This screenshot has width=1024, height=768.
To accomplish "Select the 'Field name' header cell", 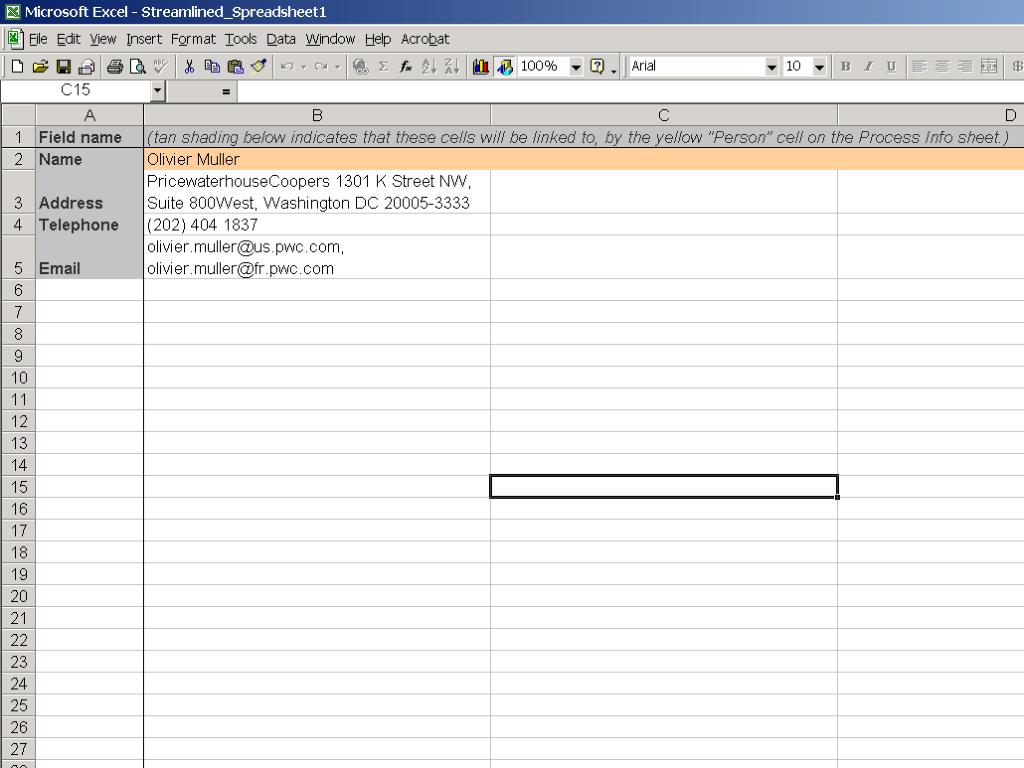I will pyautogui.click(x=89, y=137).
